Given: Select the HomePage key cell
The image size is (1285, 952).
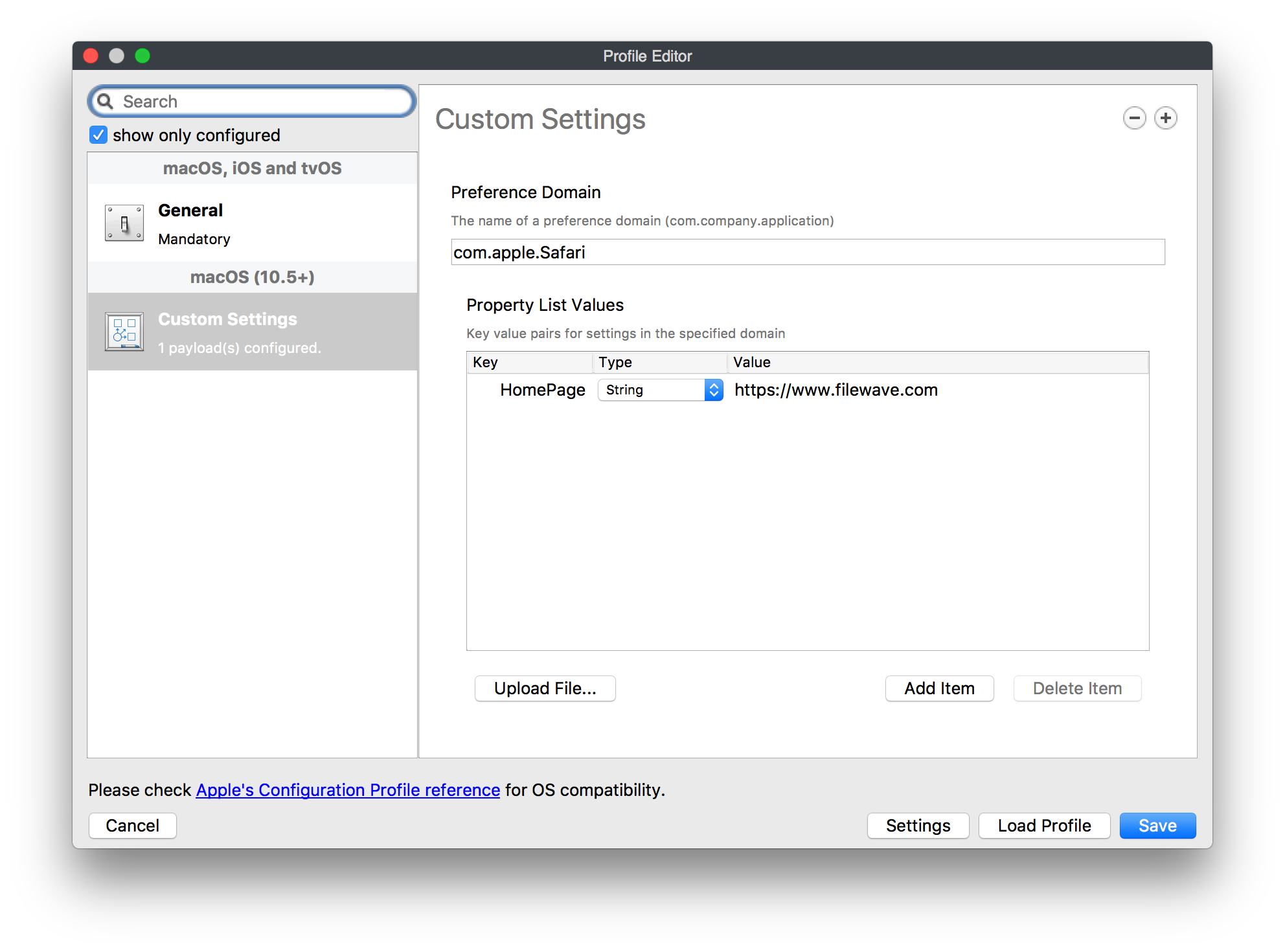Looking at the screenshot, I should pos(542,390).
